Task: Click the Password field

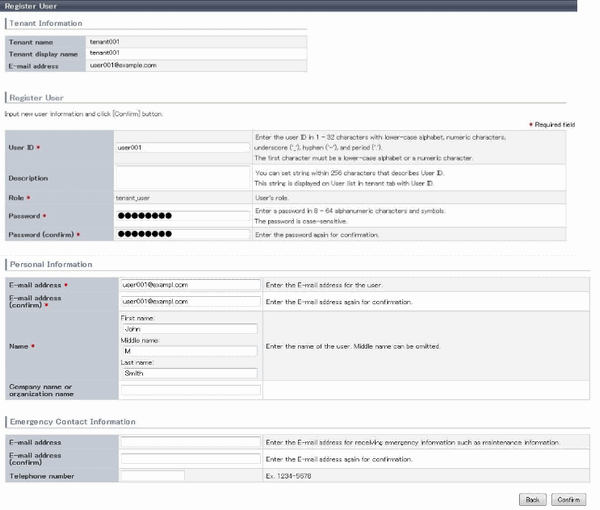Action: pos(182,215)
